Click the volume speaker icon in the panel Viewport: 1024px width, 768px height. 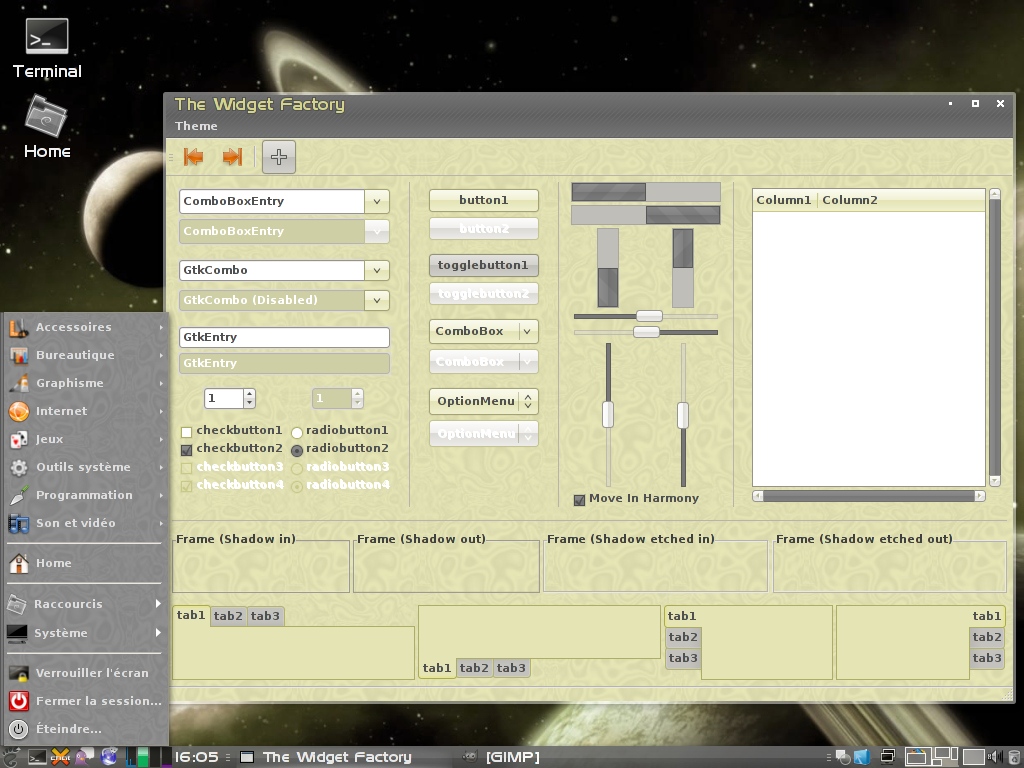995,757
